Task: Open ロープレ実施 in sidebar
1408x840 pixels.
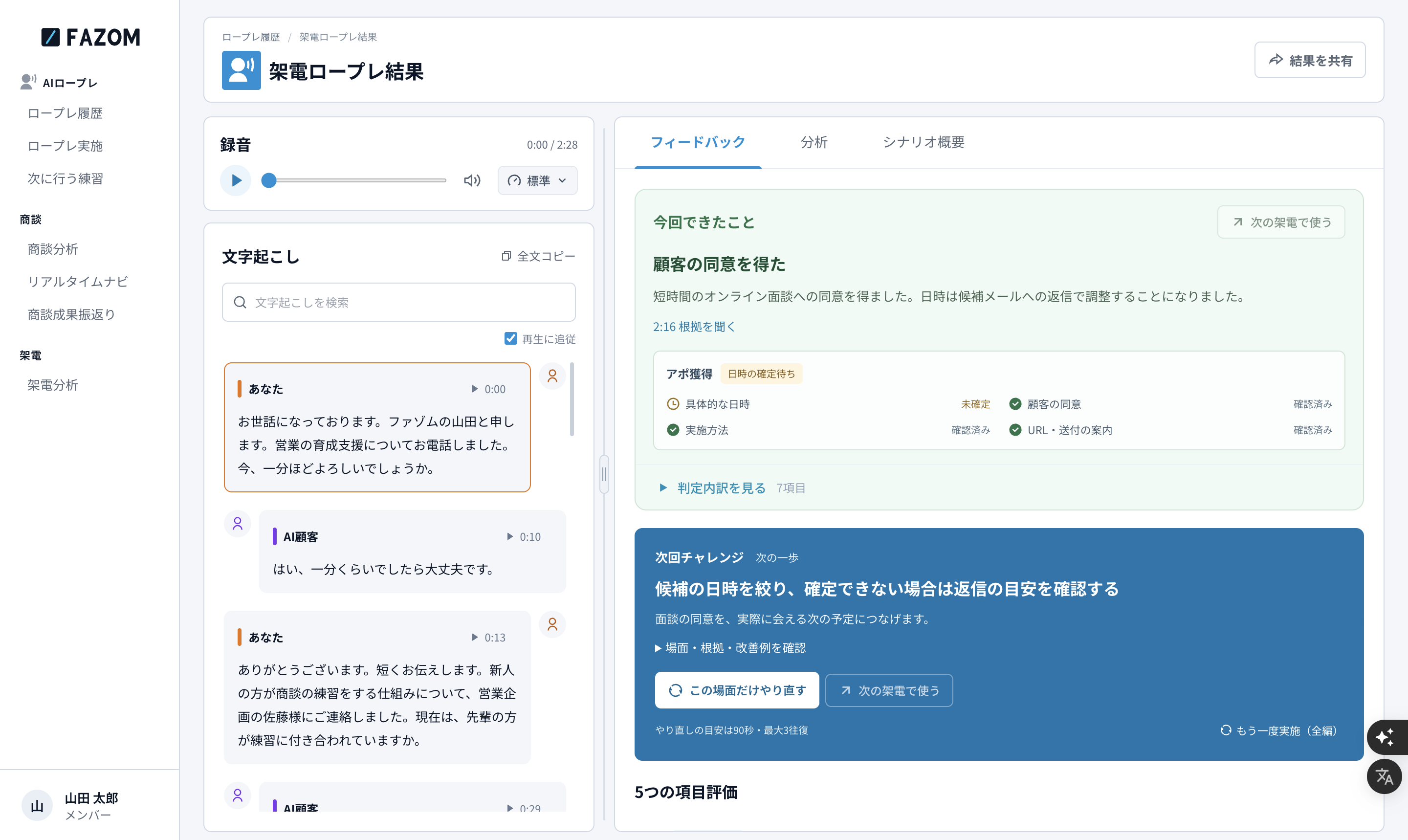Action: tap(65, 146)
